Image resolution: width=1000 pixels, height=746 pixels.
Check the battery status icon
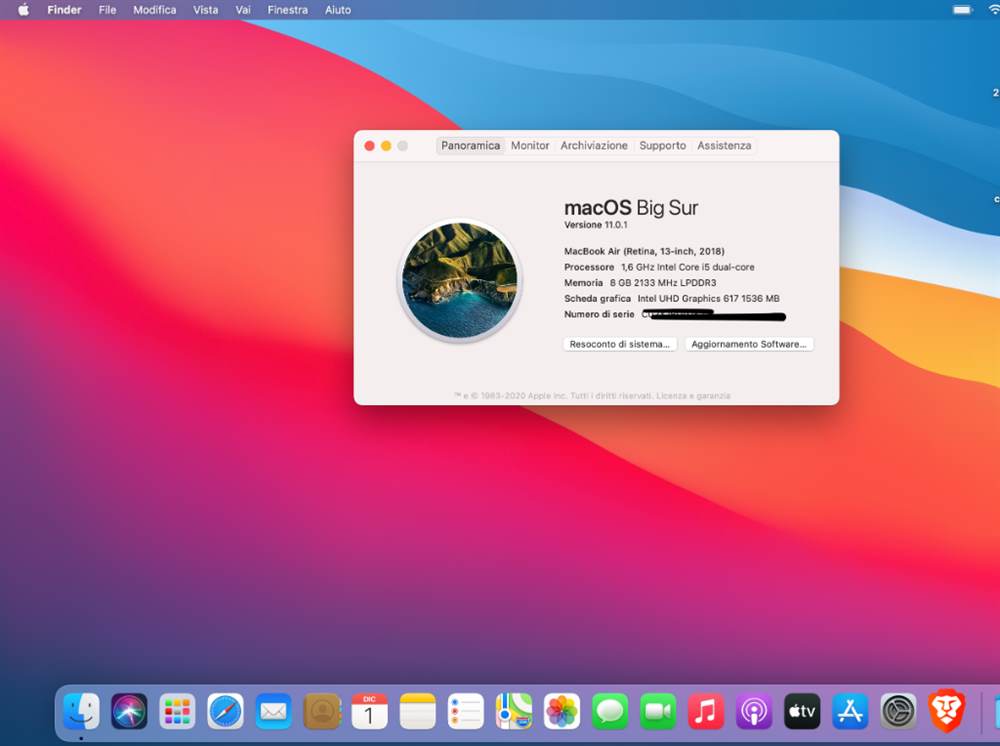962,10
